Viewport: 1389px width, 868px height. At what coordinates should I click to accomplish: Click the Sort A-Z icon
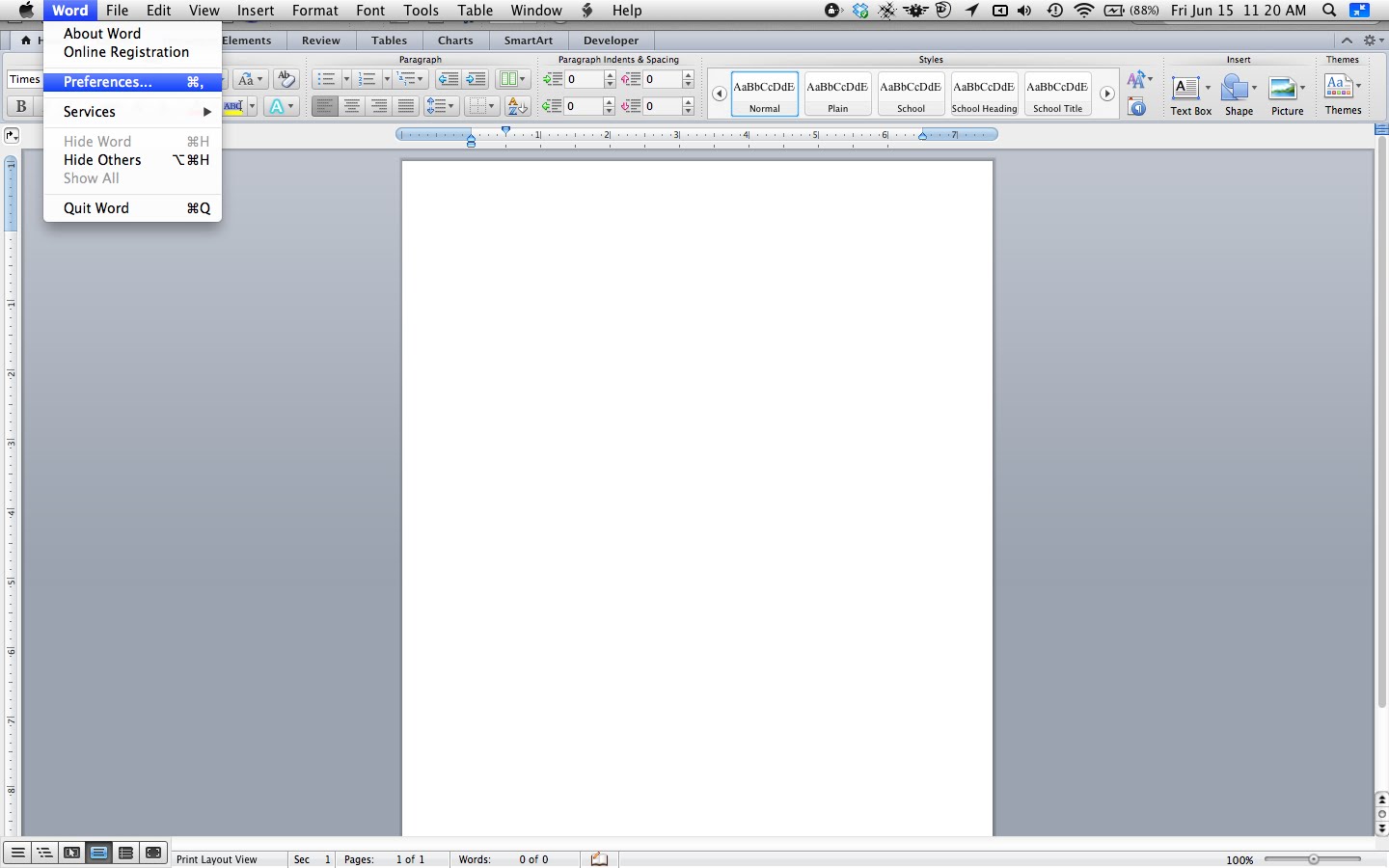(518, 106)
